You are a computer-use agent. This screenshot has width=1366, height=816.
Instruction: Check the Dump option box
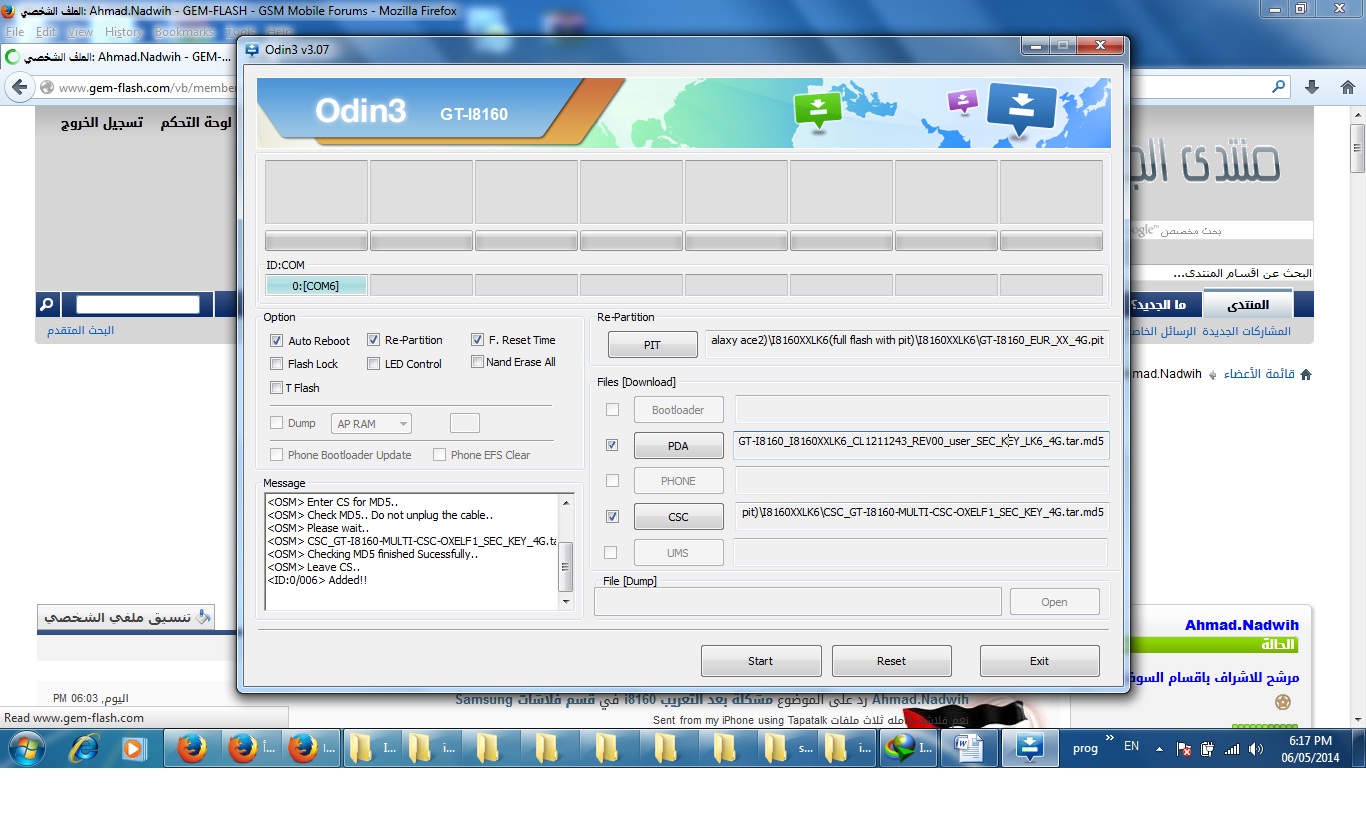(x=277, y=424)
